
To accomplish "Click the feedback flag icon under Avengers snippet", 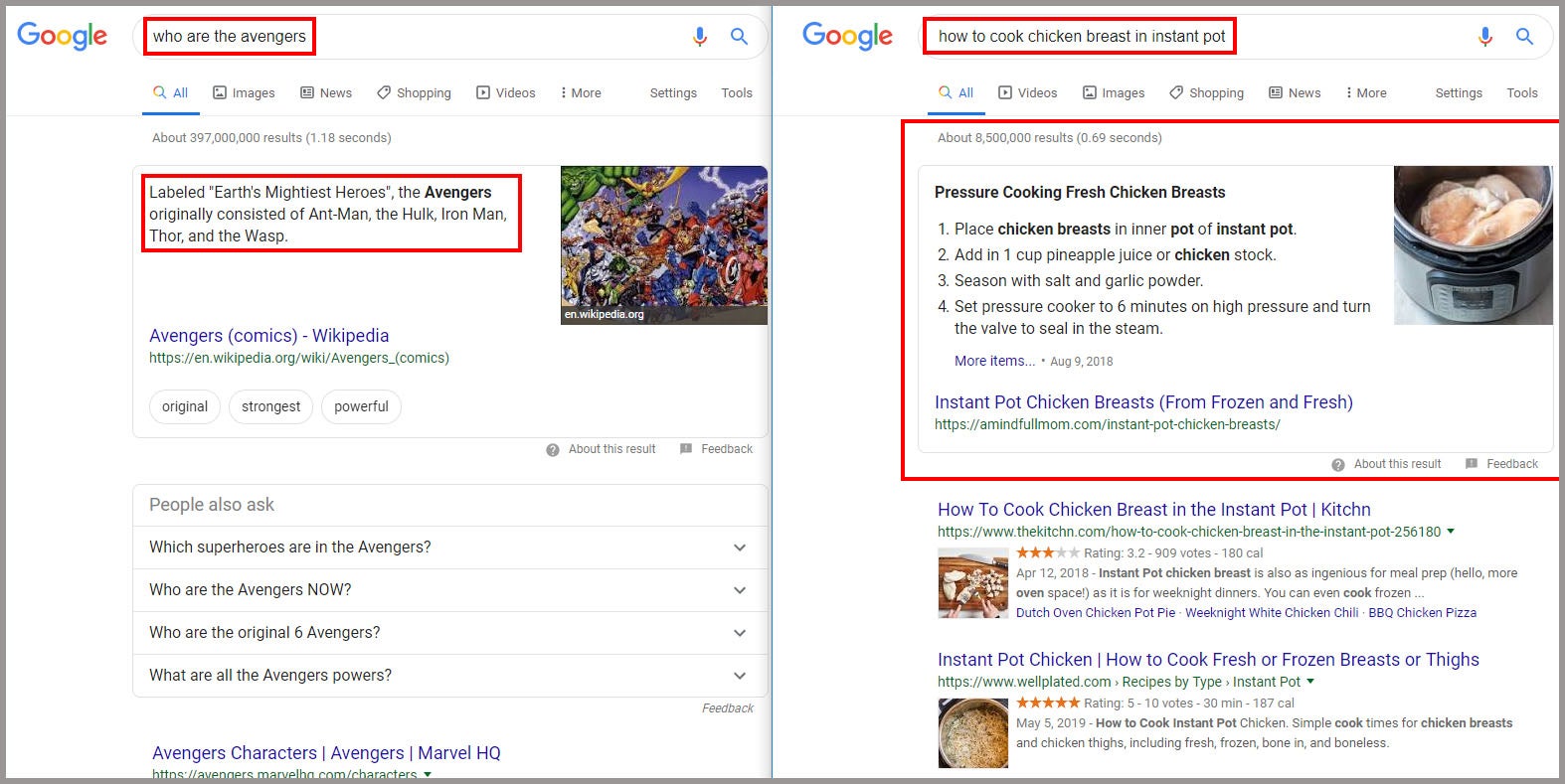I will pos(686,449).
